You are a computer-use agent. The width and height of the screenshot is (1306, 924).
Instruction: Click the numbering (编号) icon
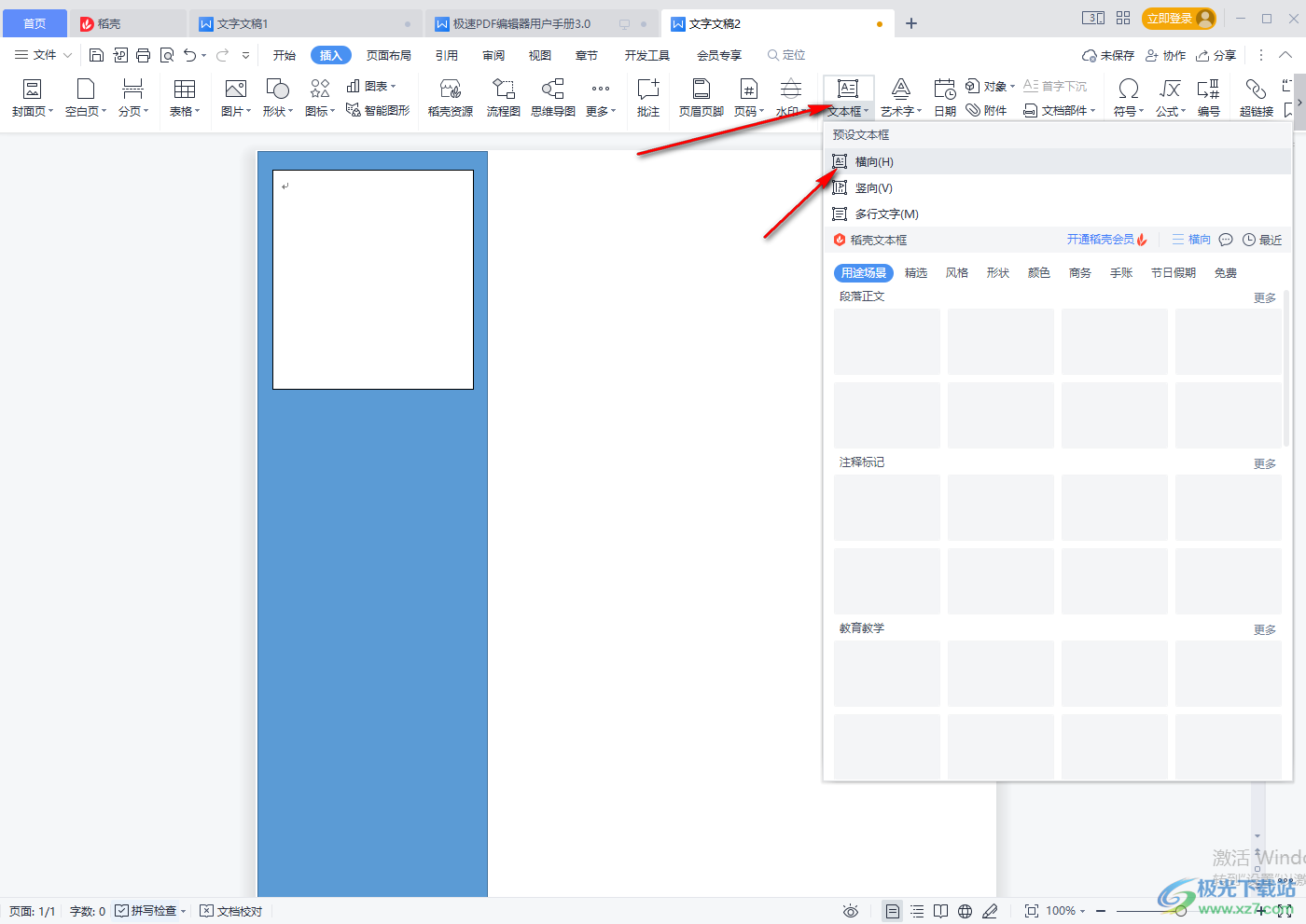[x=1209, y=98]
